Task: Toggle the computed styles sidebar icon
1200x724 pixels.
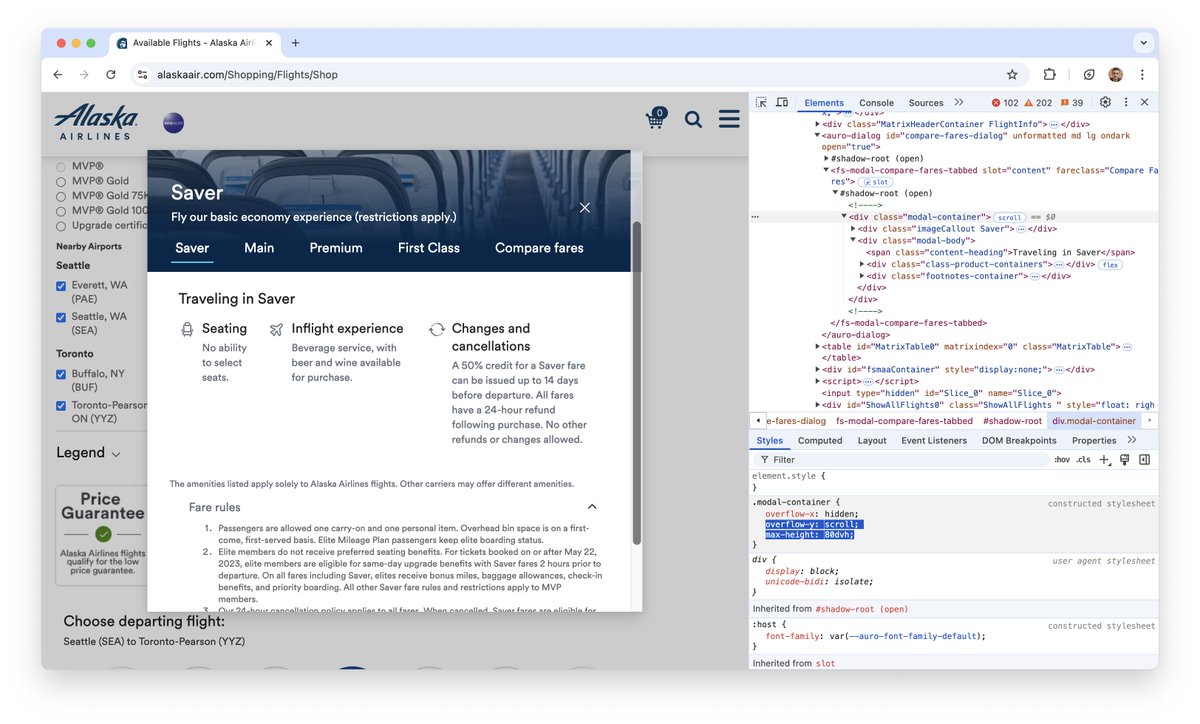Action: pyautogui.click(x=1145, y=460)
